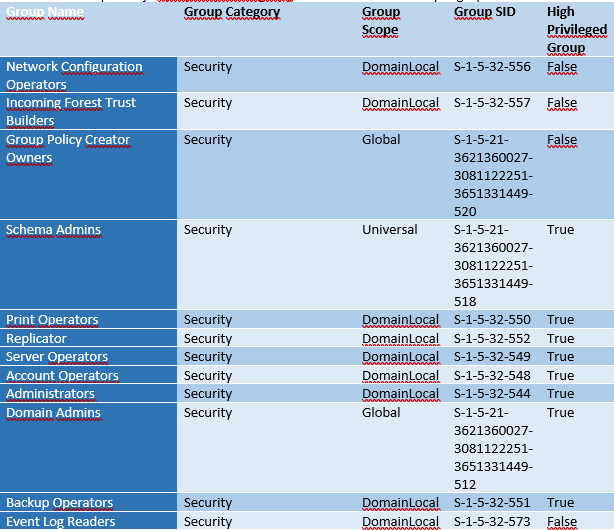Click the Backup Operators name cell

click(x=60, y=503)
